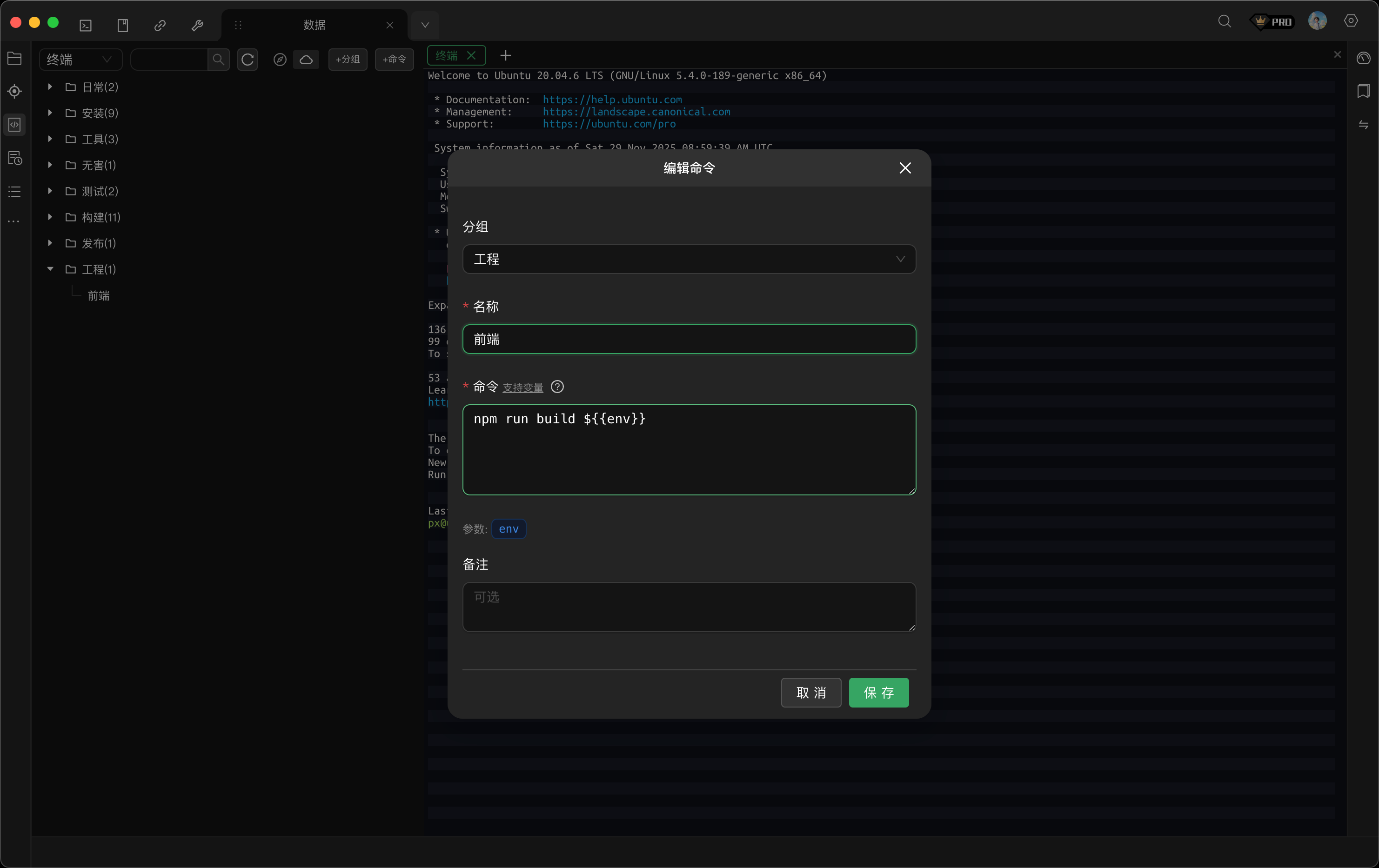Click the help question-mark icon beside 命令
Screen dimensions: 1379x868
556,387
